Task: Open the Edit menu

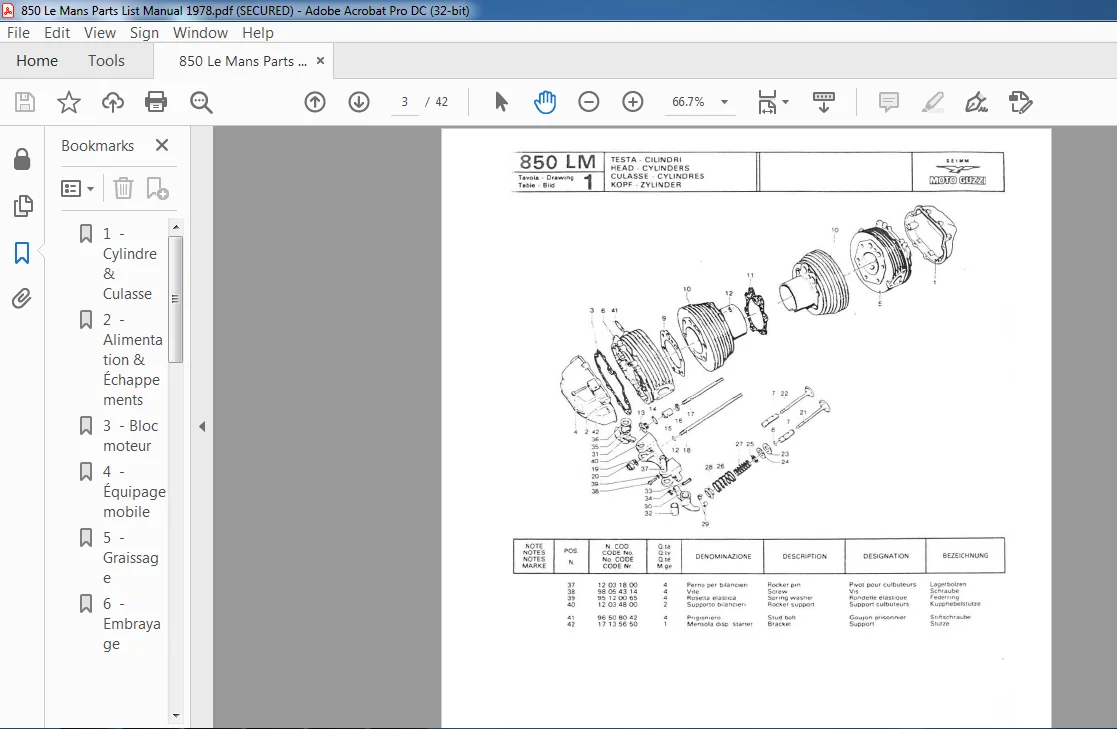Action: (x=57, y=33)
